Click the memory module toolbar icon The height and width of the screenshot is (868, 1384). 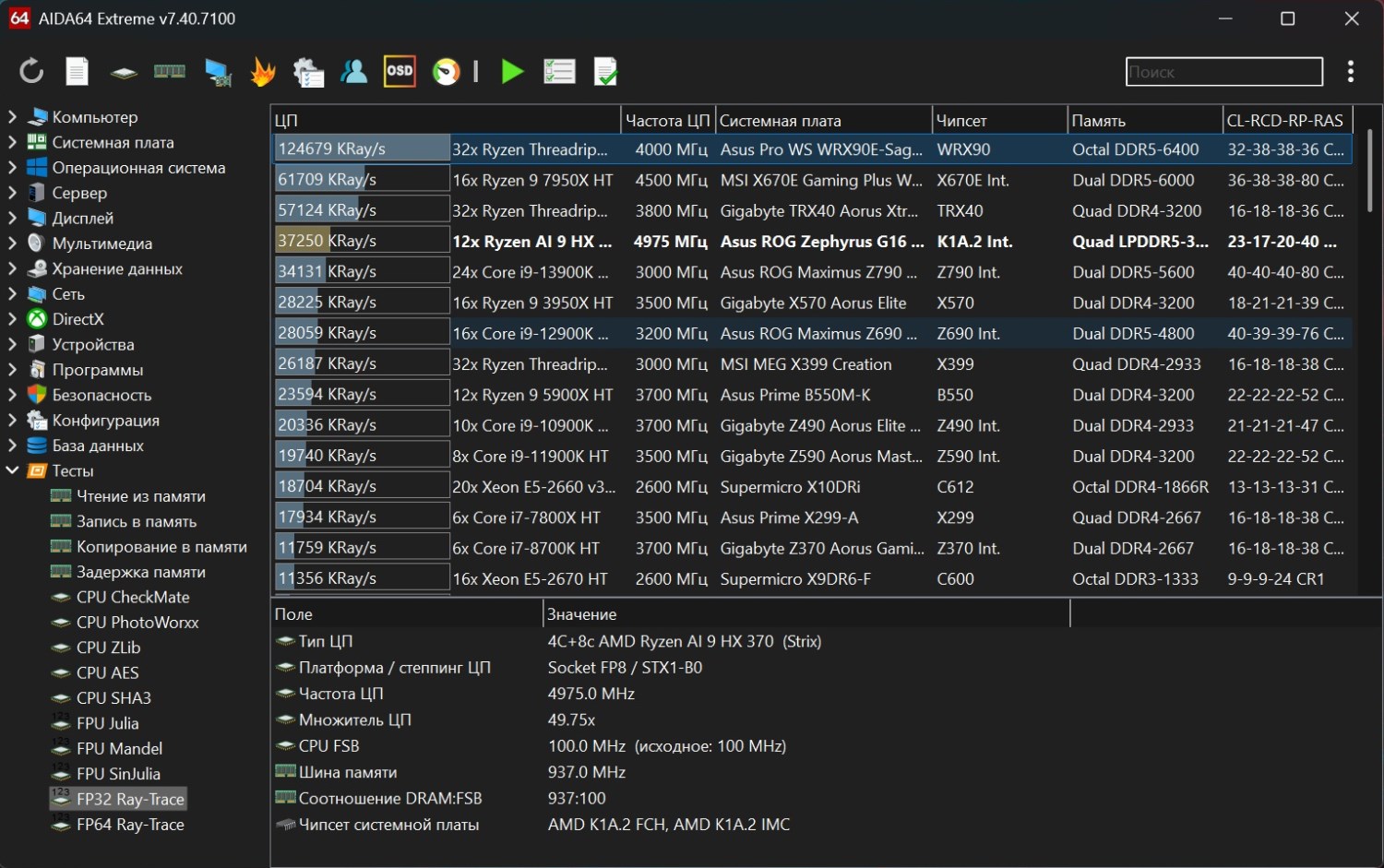tap(169, 71)
